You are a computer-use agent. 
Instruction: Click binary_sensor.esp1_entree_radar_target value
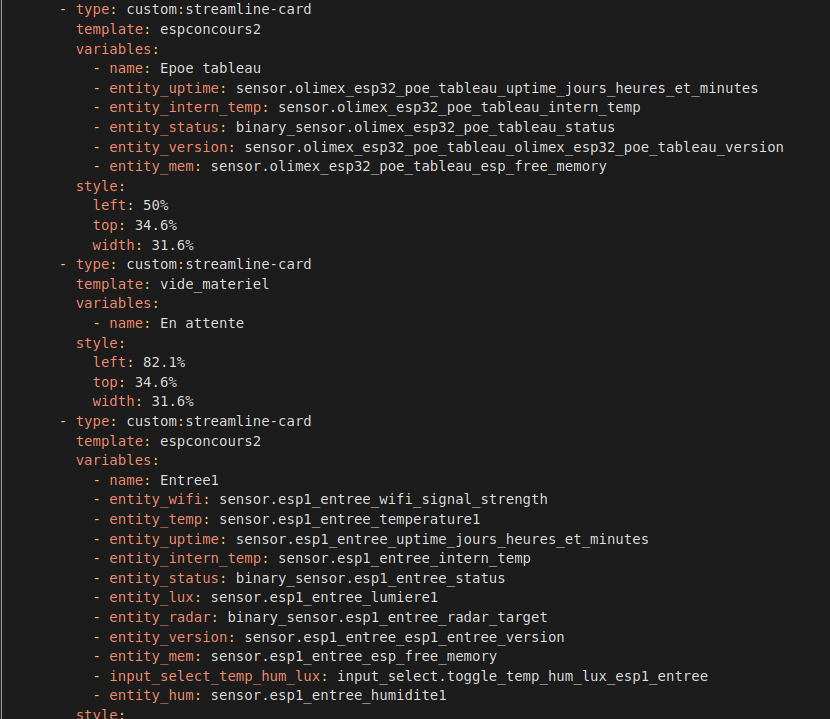click(x=387, y=617)
